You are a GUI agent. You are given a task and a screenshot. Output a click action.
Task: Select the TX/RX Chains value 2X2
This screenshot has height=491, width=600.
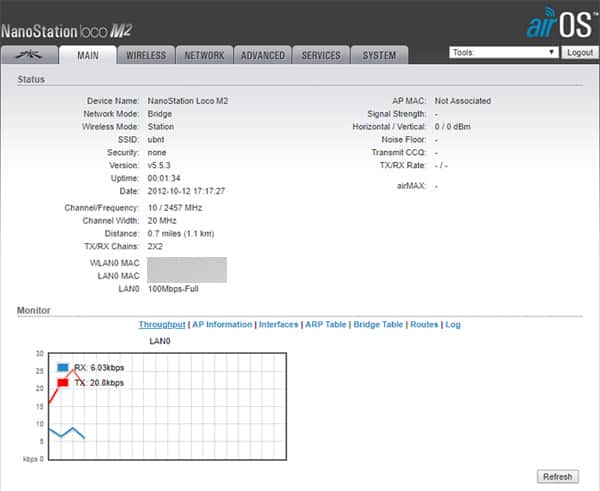click(155, 246)
